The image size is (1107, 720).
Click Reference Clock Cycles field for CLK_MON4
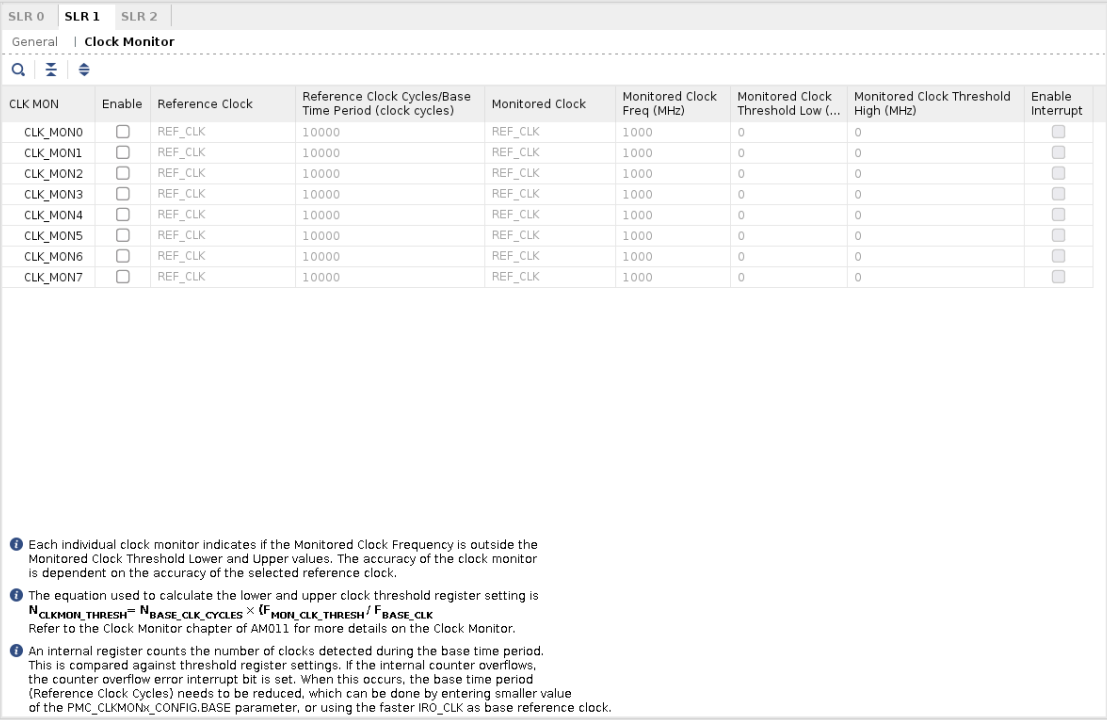coord(389,215)
